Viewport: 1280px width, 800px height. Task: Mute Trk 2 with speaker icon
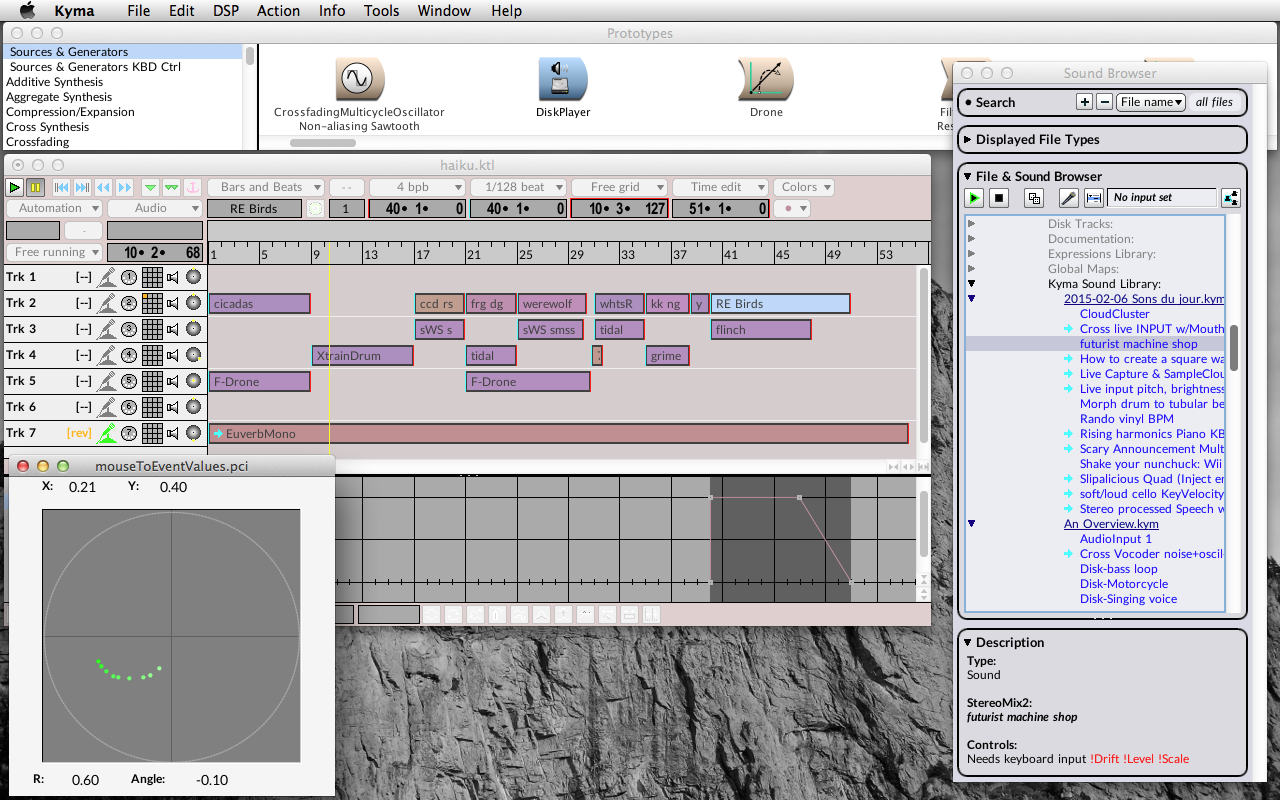point(173,303)
